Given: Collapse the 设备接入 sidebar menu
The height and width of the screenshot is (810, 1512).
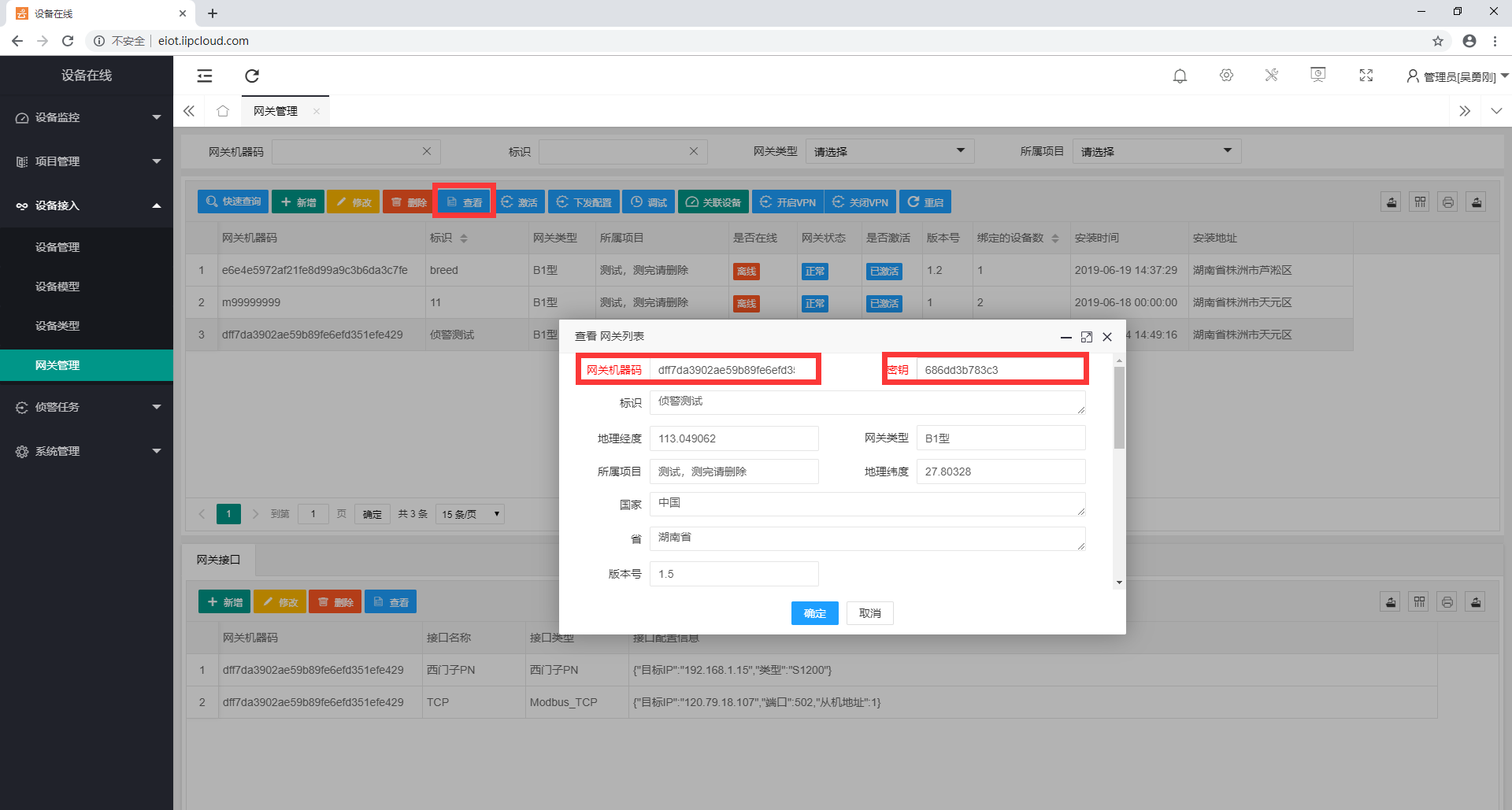Looking at the screenshot, I should tap(87, 205).
